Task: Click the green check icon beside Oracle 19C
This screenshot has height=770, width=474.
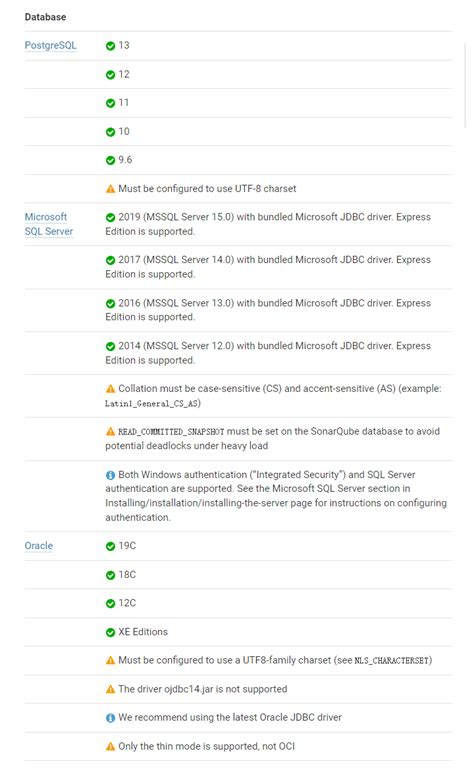Action: tap(111, 546)
